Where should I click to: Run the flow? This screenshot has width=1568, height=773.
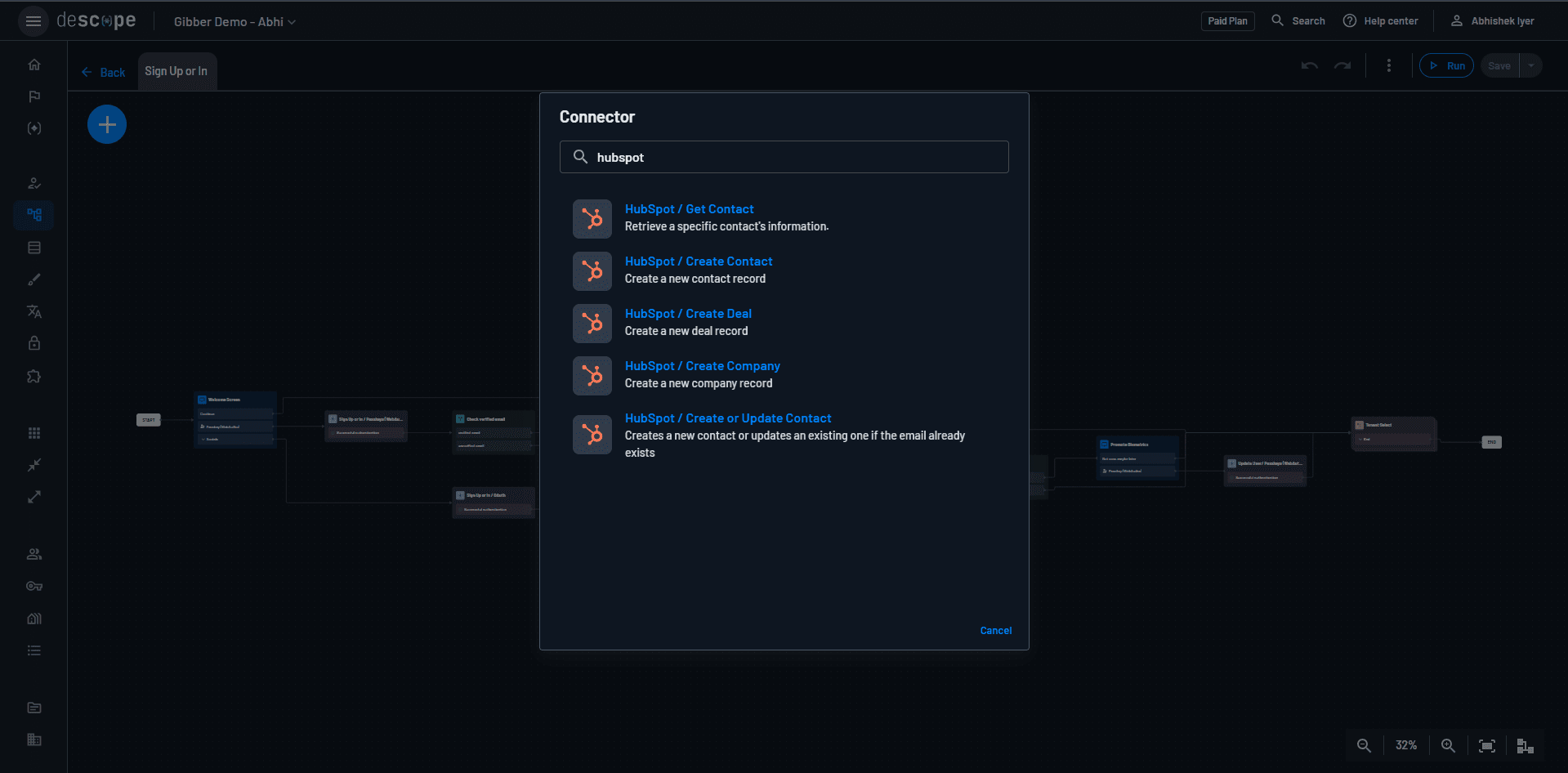click(1446, 66)
